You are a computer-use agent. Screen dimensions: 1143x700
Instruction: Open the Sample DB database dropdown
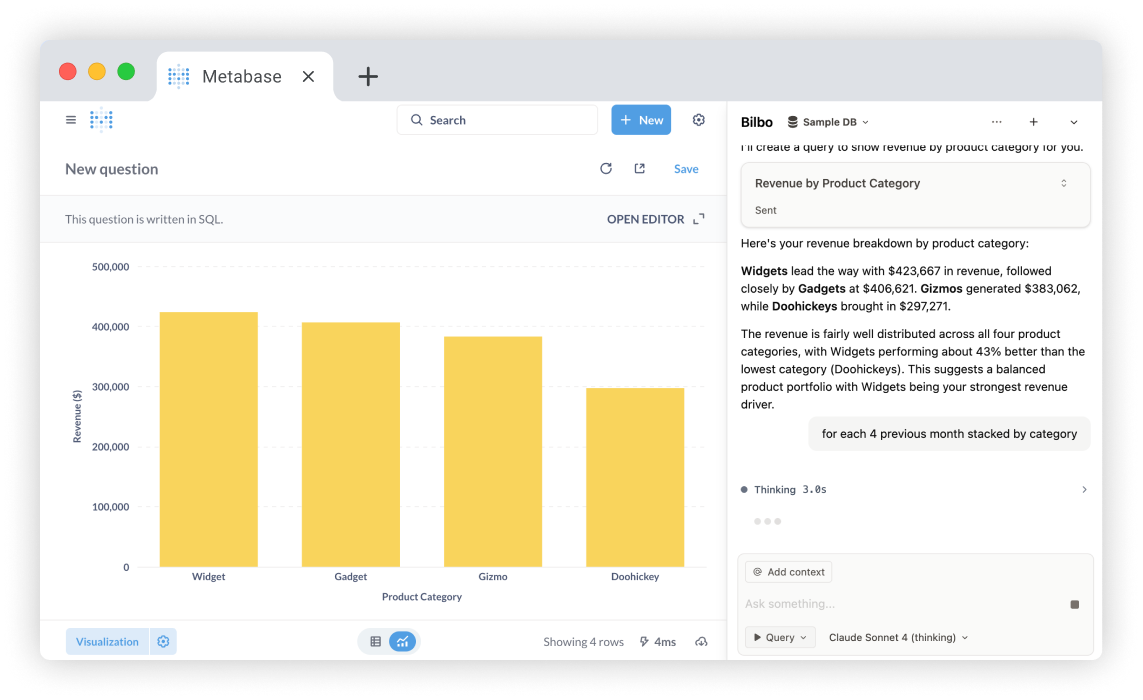(x=828, y=122)
